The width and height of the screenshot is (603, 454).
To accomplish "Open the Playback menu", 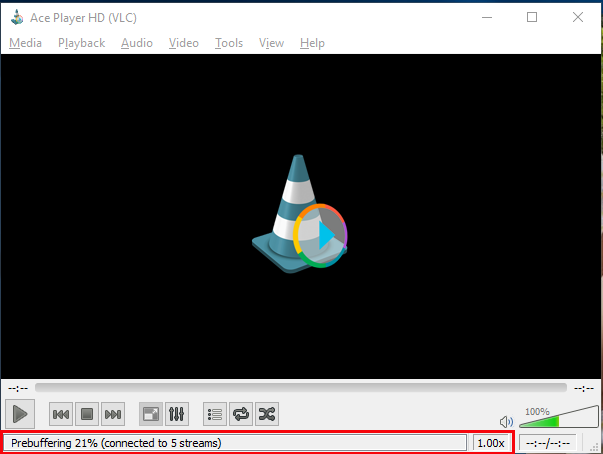I will tap(81, 43).
